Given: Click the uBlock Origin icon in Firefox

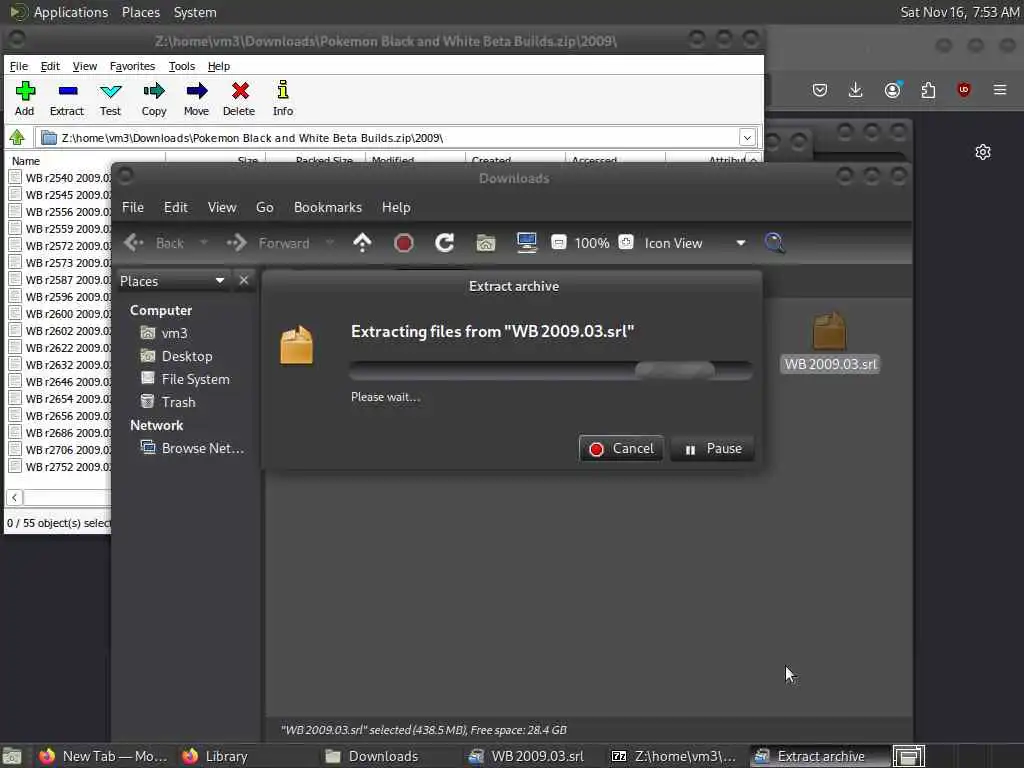Looking at the screenshot, I should click(964, 89).
